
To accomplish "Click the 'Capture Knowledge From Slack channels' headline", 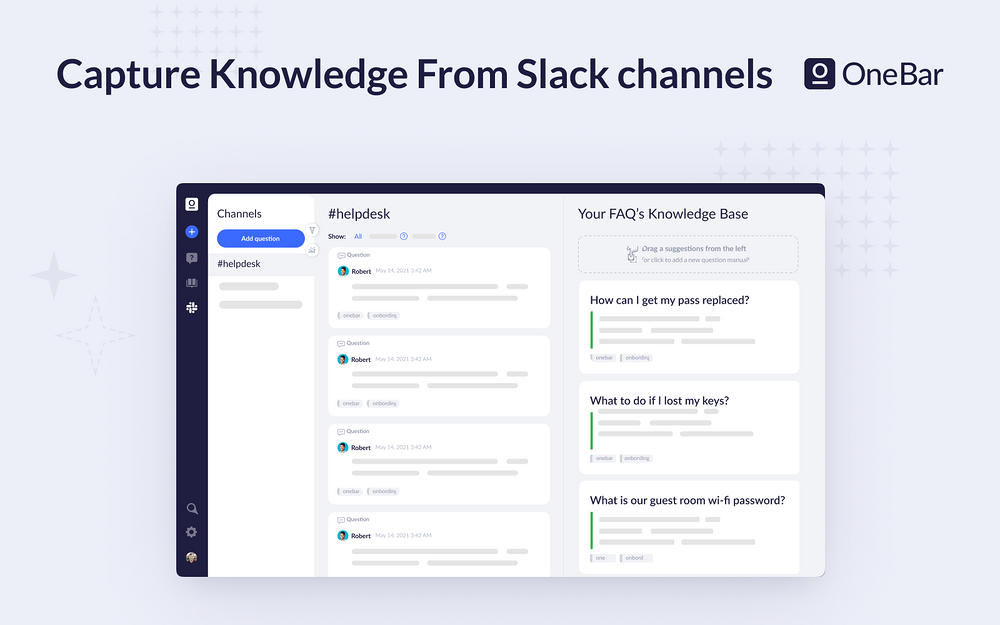I will click(x=415, y=75).
